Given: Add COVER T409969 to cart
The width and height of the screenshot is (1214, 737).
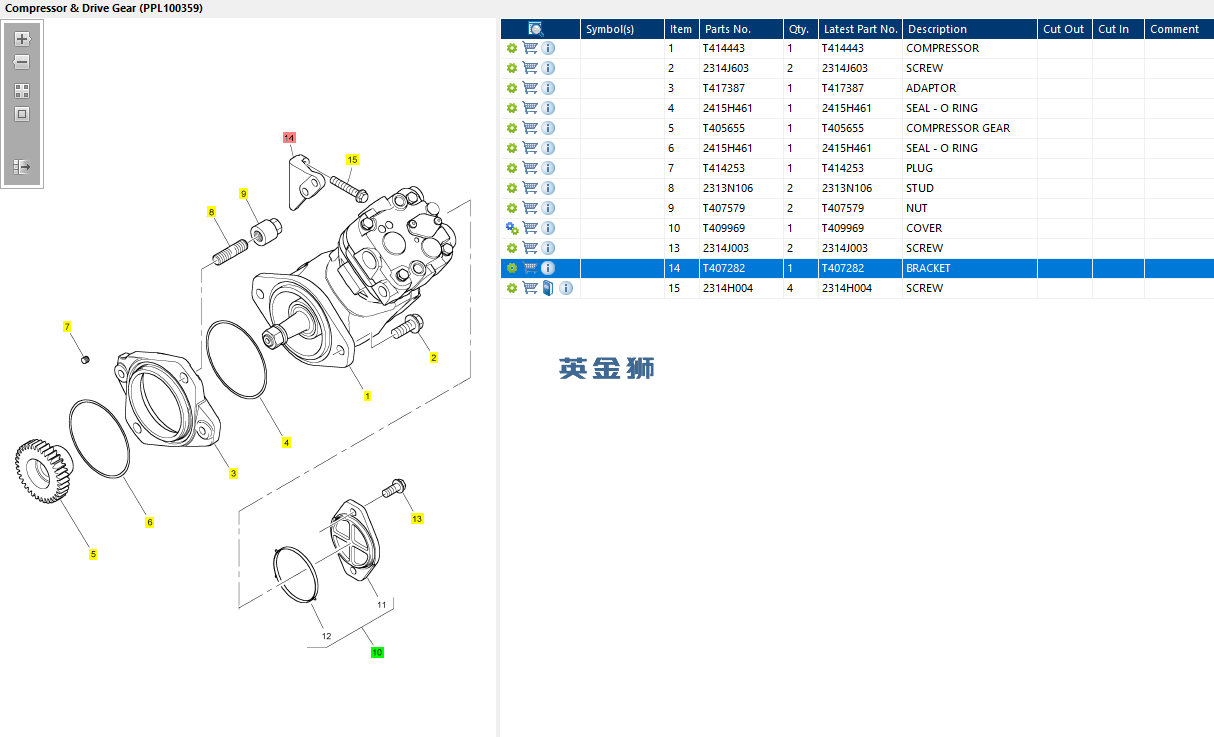Looking at the screenshot, I should pos(530,228).
